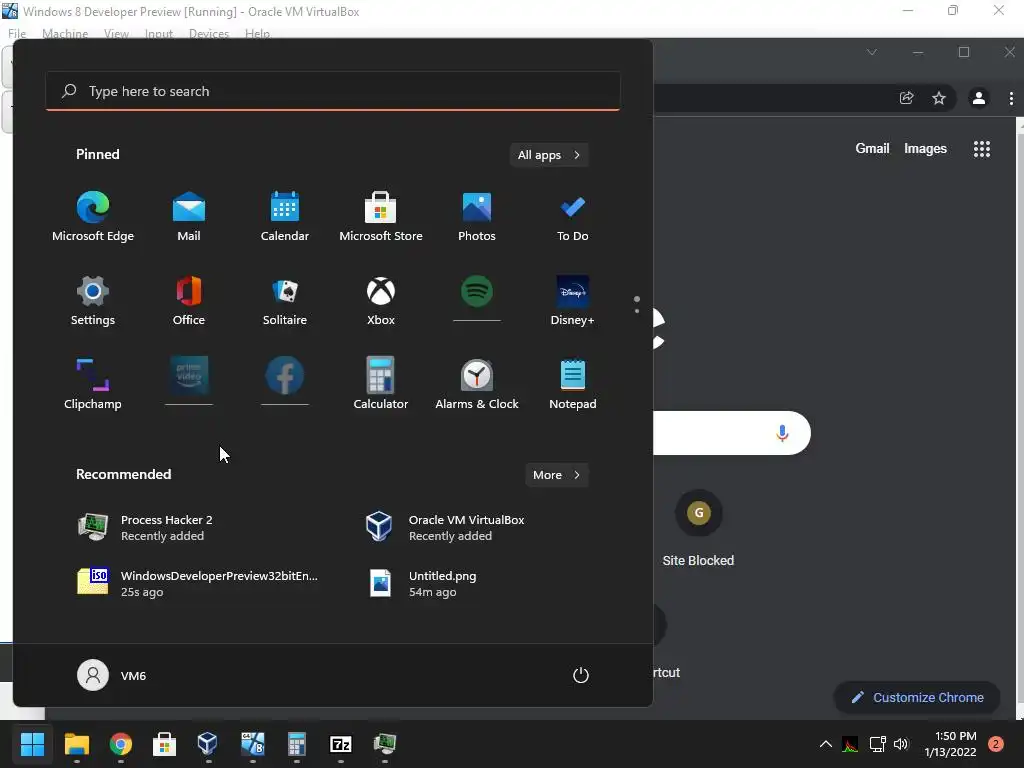This screenshot has width=1024, height=768.
Task: Open the Calendar app
Action: (x=285, y=216)
